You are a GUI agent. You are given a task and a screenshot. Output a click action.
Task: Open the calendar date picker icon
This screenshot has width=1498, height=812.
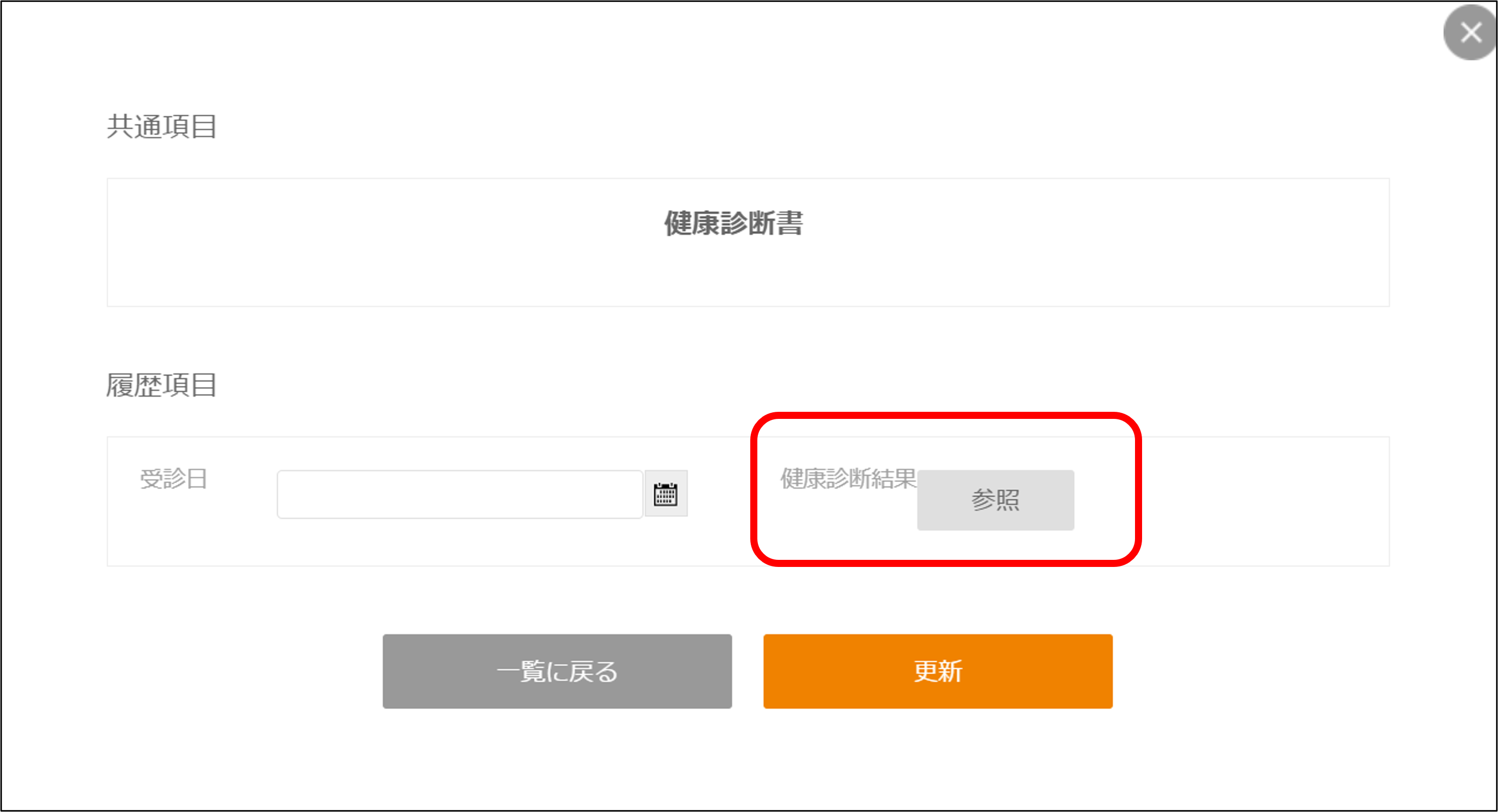coord(665,494)
